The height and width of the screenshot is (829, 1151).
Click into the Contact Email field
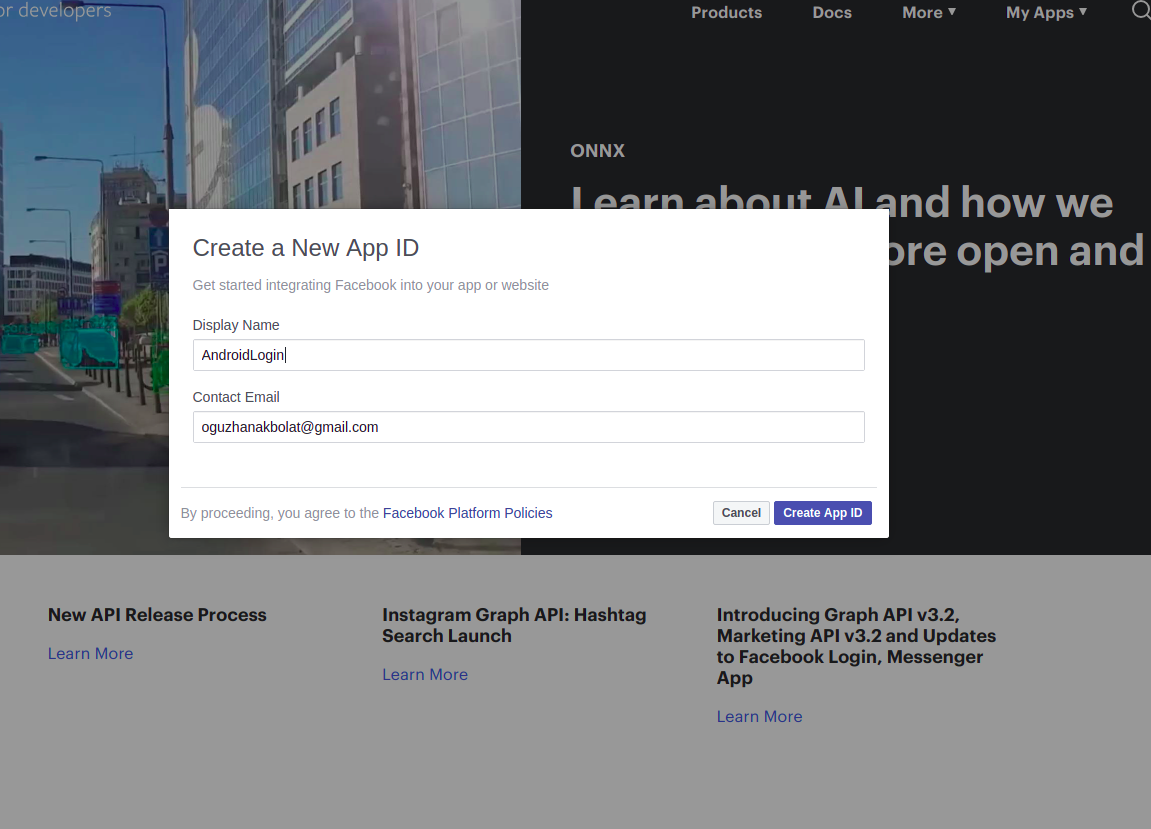click(528, 427)
